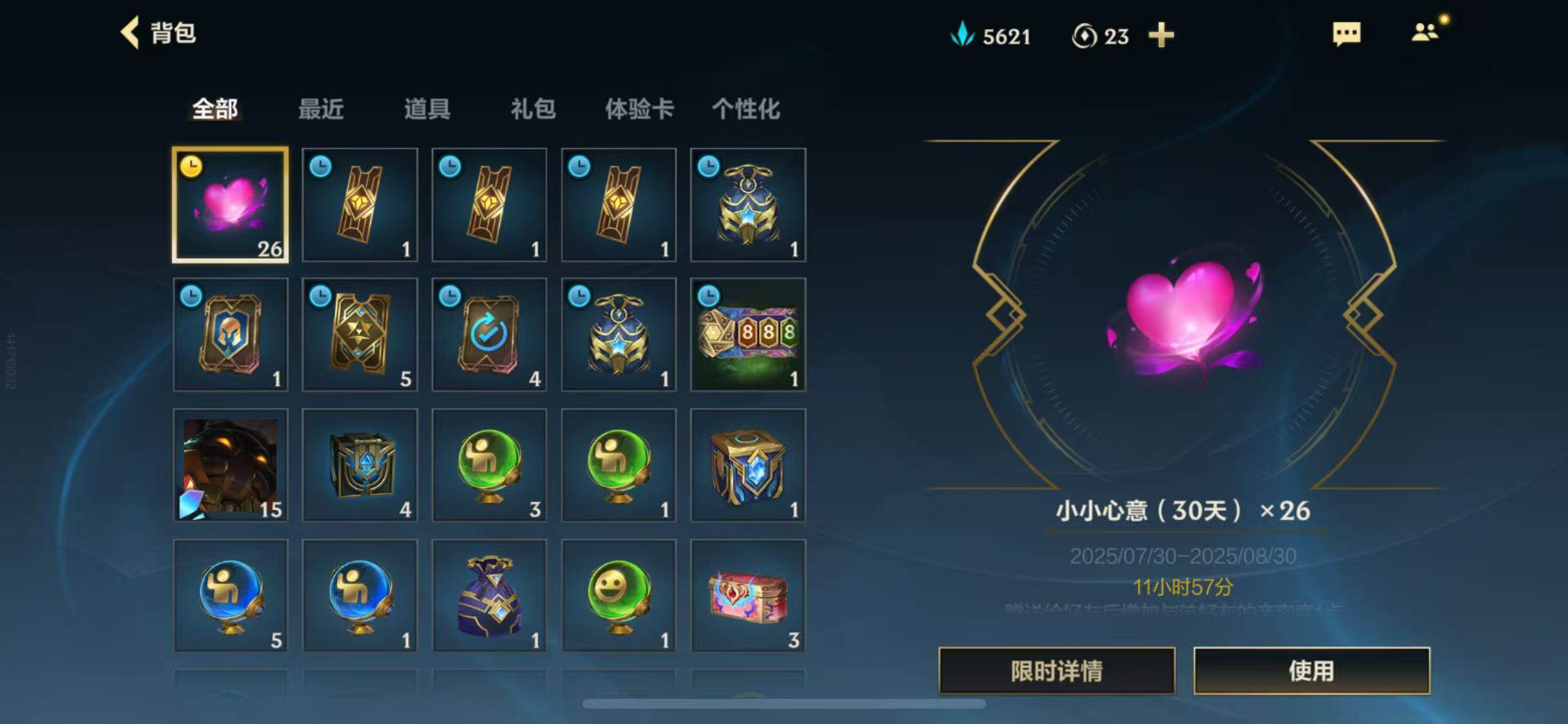Go back using the 背包 arrow
Screen dimensions: 1568x724
tap(129, 32)
